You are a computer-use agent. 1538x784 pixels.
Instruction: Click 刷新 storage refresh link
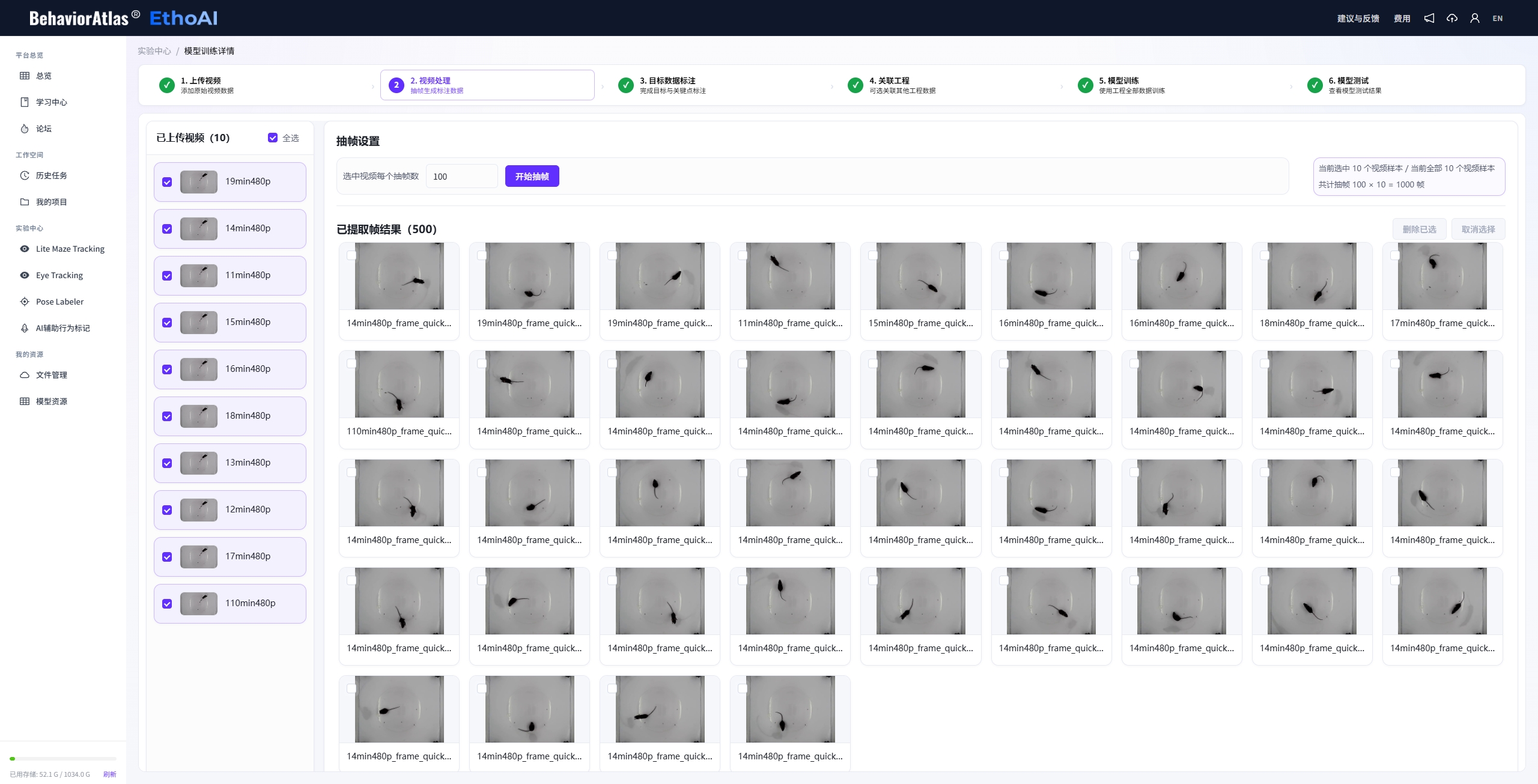point(109,774)
